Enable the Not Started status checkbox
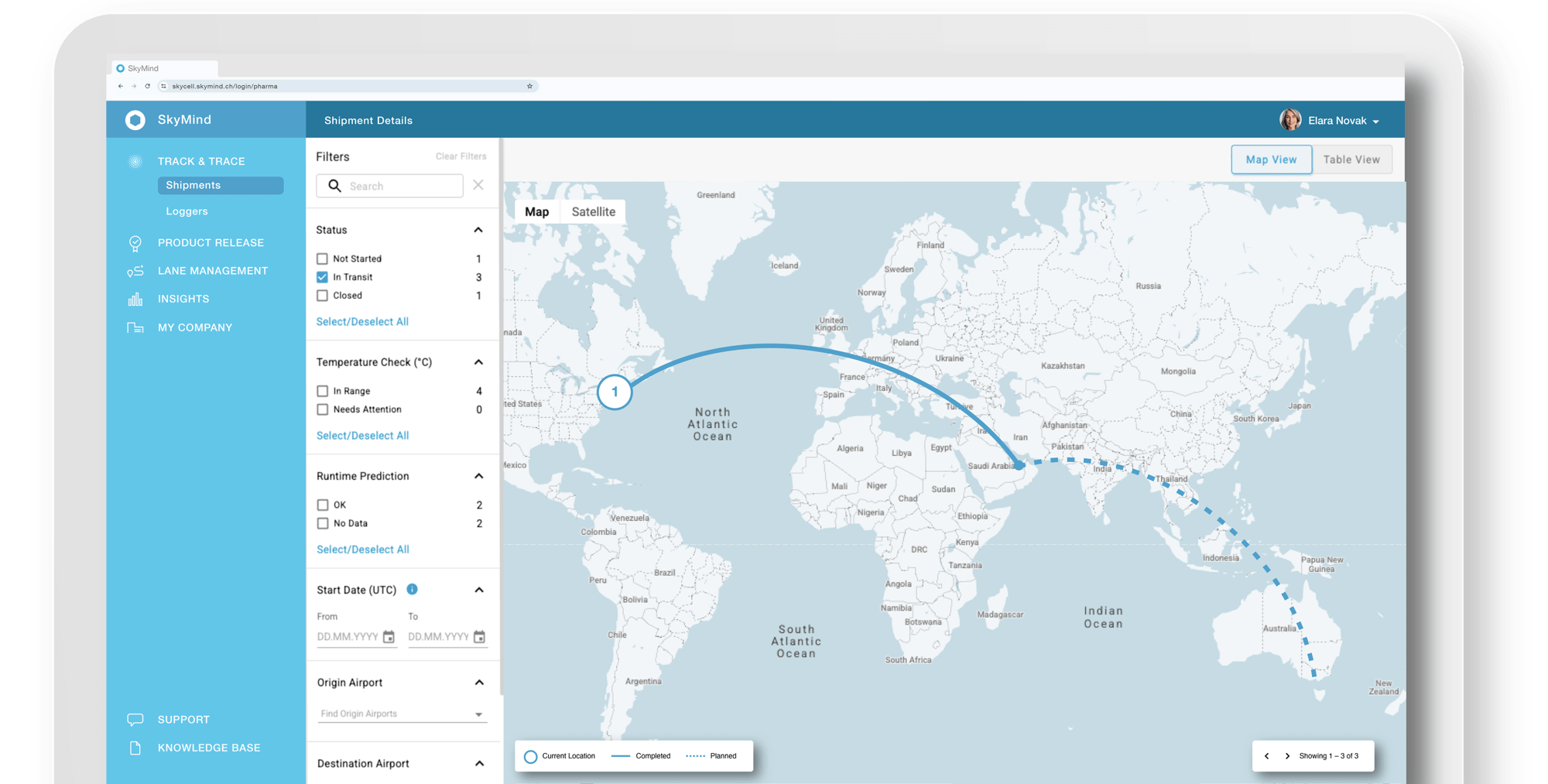Screen dimensions: 1548x784 323,259
